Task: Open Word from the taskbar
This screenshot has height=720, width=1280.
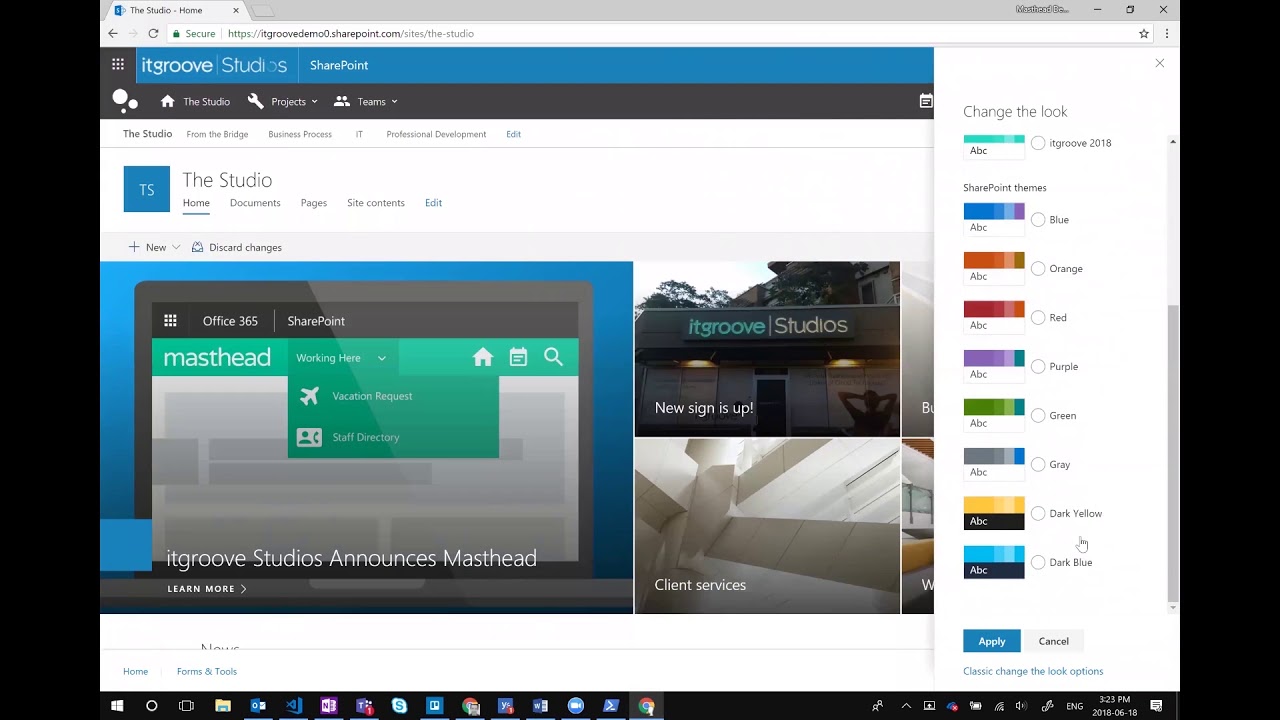Action: point(541,706)
